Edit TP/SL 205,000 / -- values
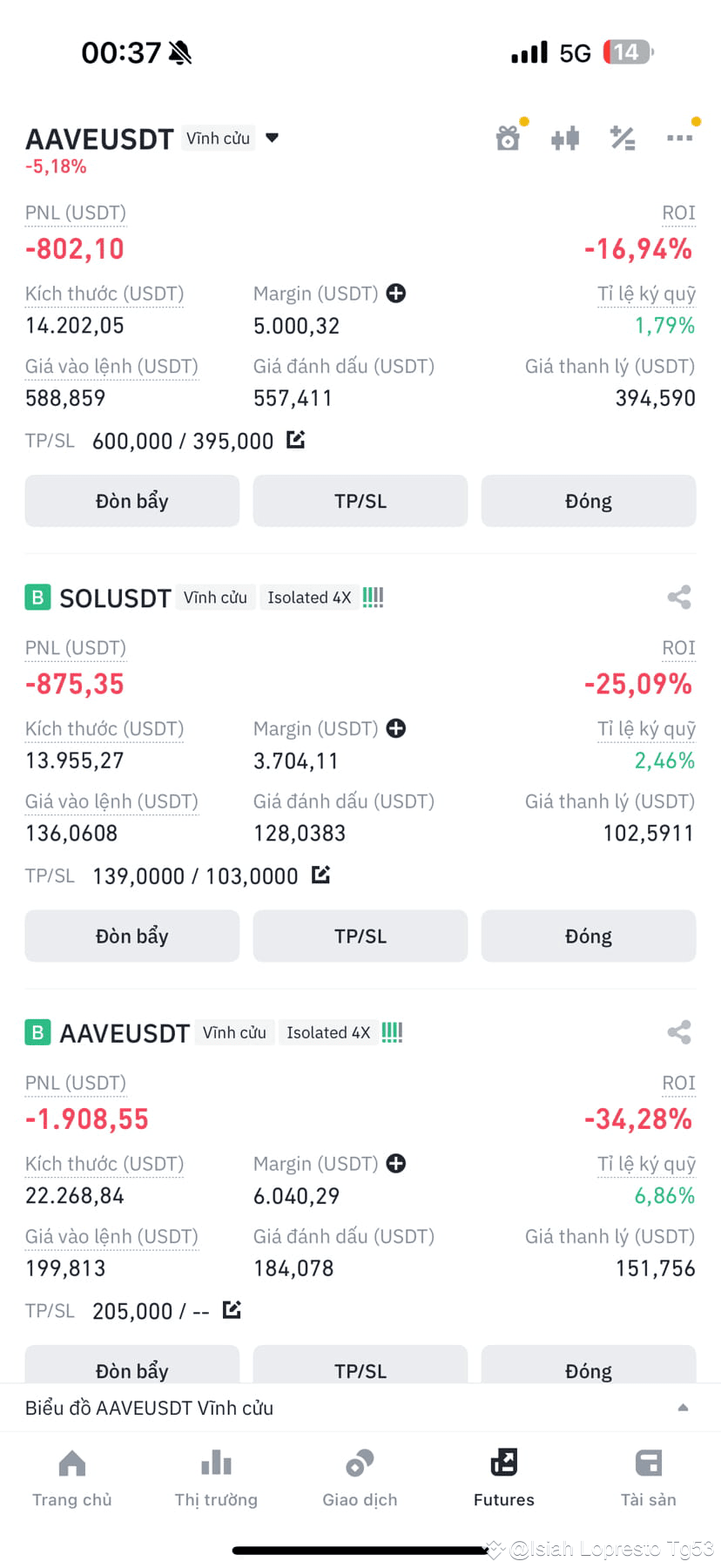Image resolution: width=721 pixels, height=1568 pixels. pos(232,1309)
